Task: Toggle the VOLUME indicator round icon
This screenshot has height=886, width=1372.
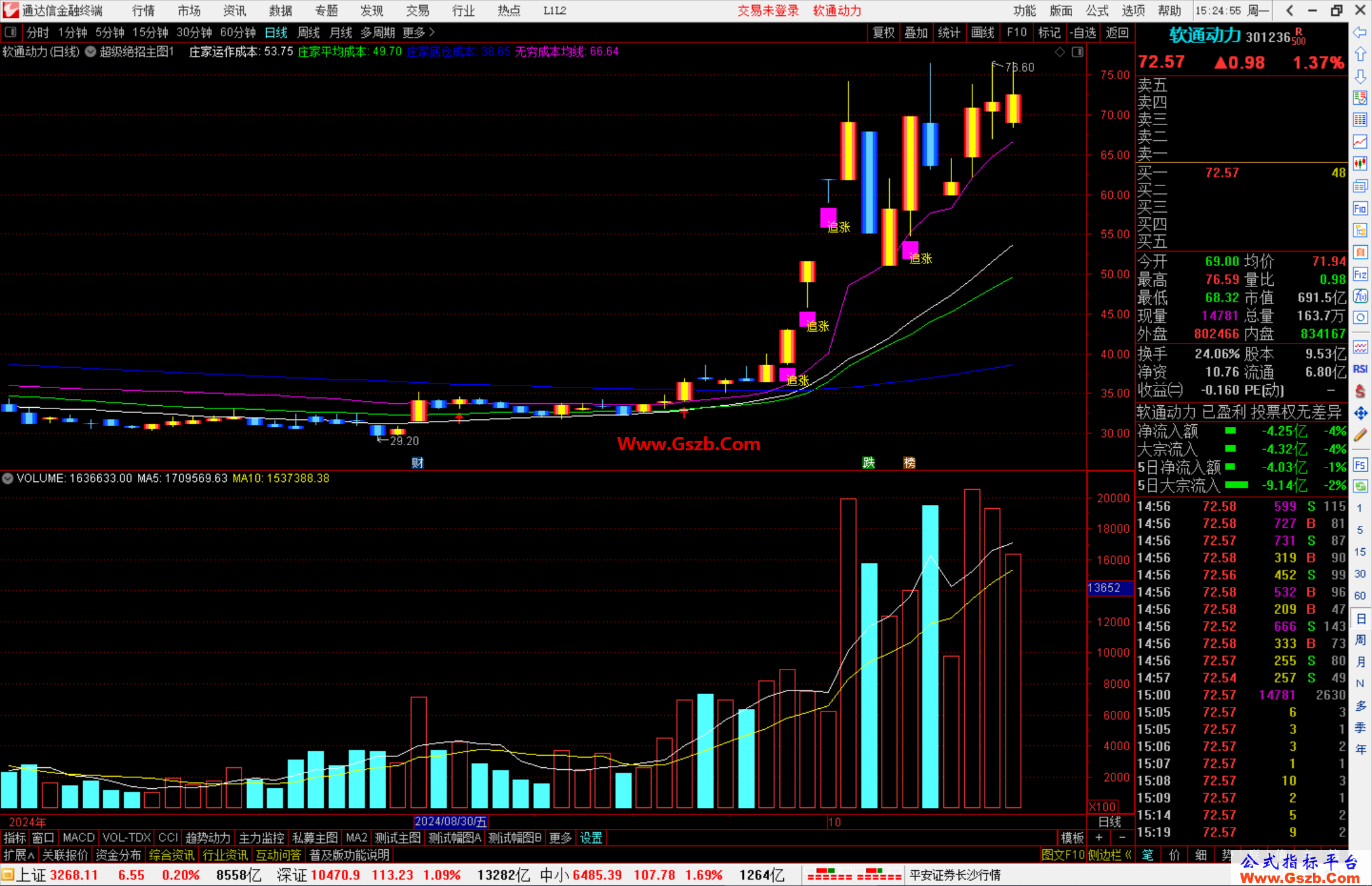Action: pyautogui.click(x=8, y=478)
